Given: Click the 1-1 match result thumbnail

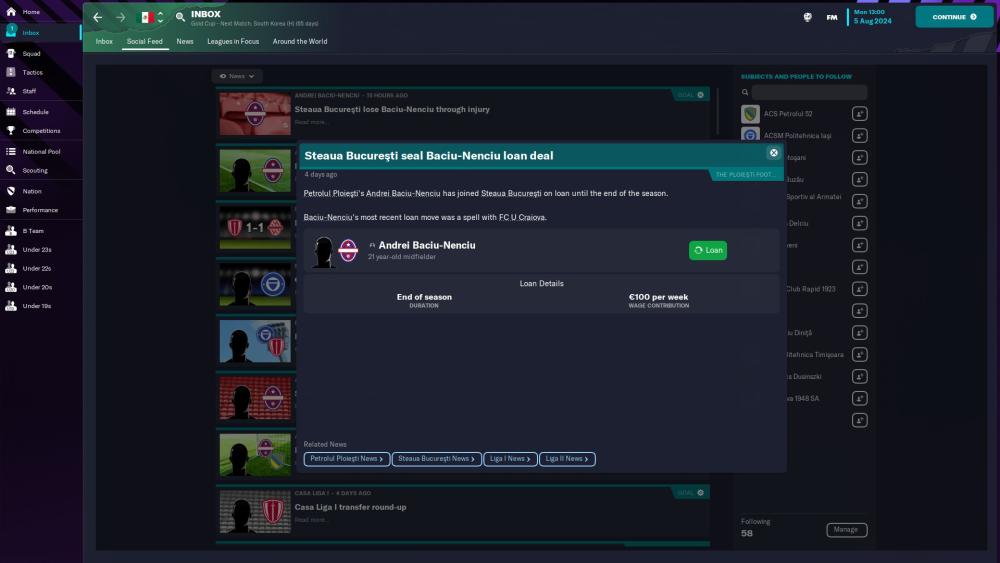Looking at the screenshot, I should coord(255,228).
